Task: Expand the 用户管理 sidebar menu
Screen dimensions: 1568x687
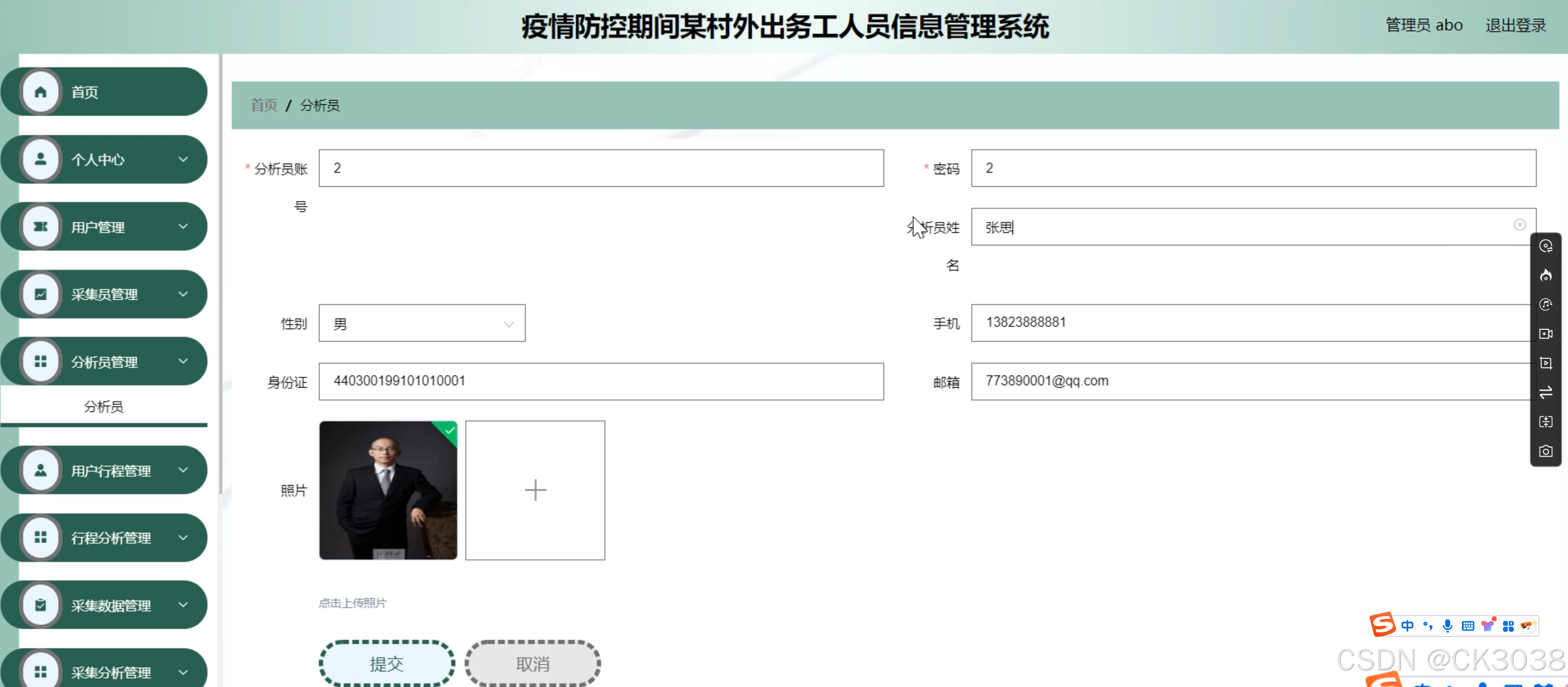Action: click(104, 227)
